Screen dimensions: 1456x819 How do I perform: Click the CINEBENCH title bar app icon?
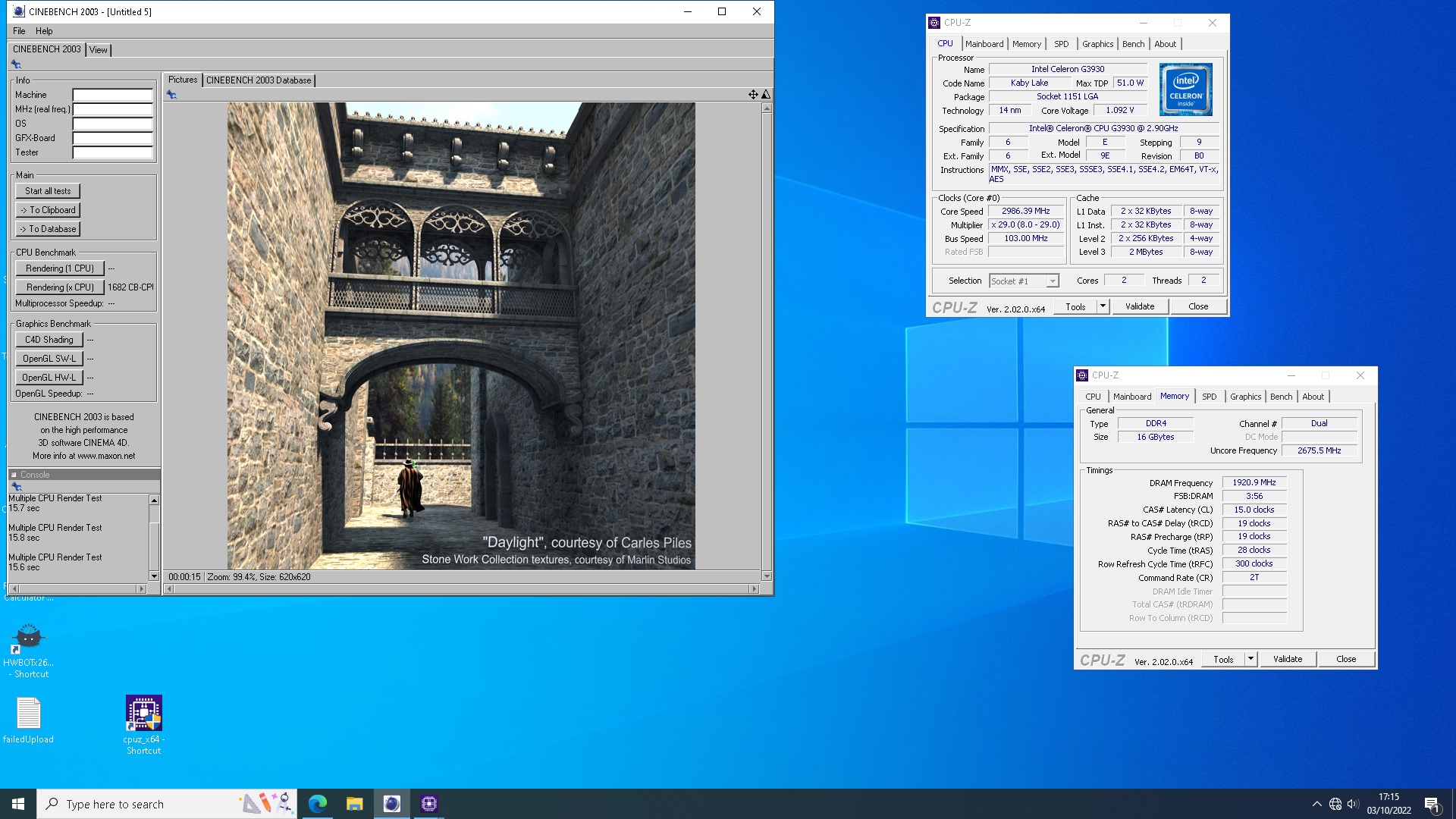[x=18, y=11]
